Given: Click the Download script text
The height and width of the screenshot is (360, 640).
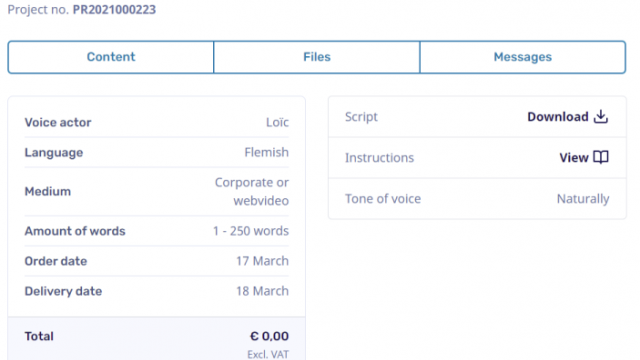Looking at the screenshot, I should click(x=558, y=117).
